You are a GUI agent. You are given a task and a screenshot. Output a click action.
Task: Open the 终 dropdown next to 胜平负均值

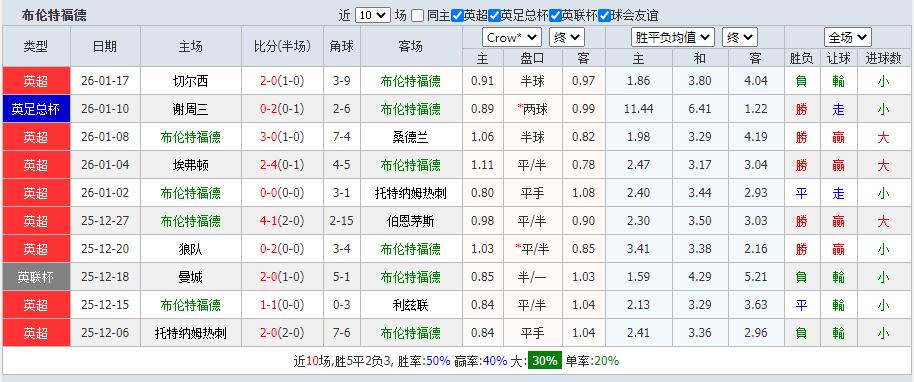pos(740,38)
